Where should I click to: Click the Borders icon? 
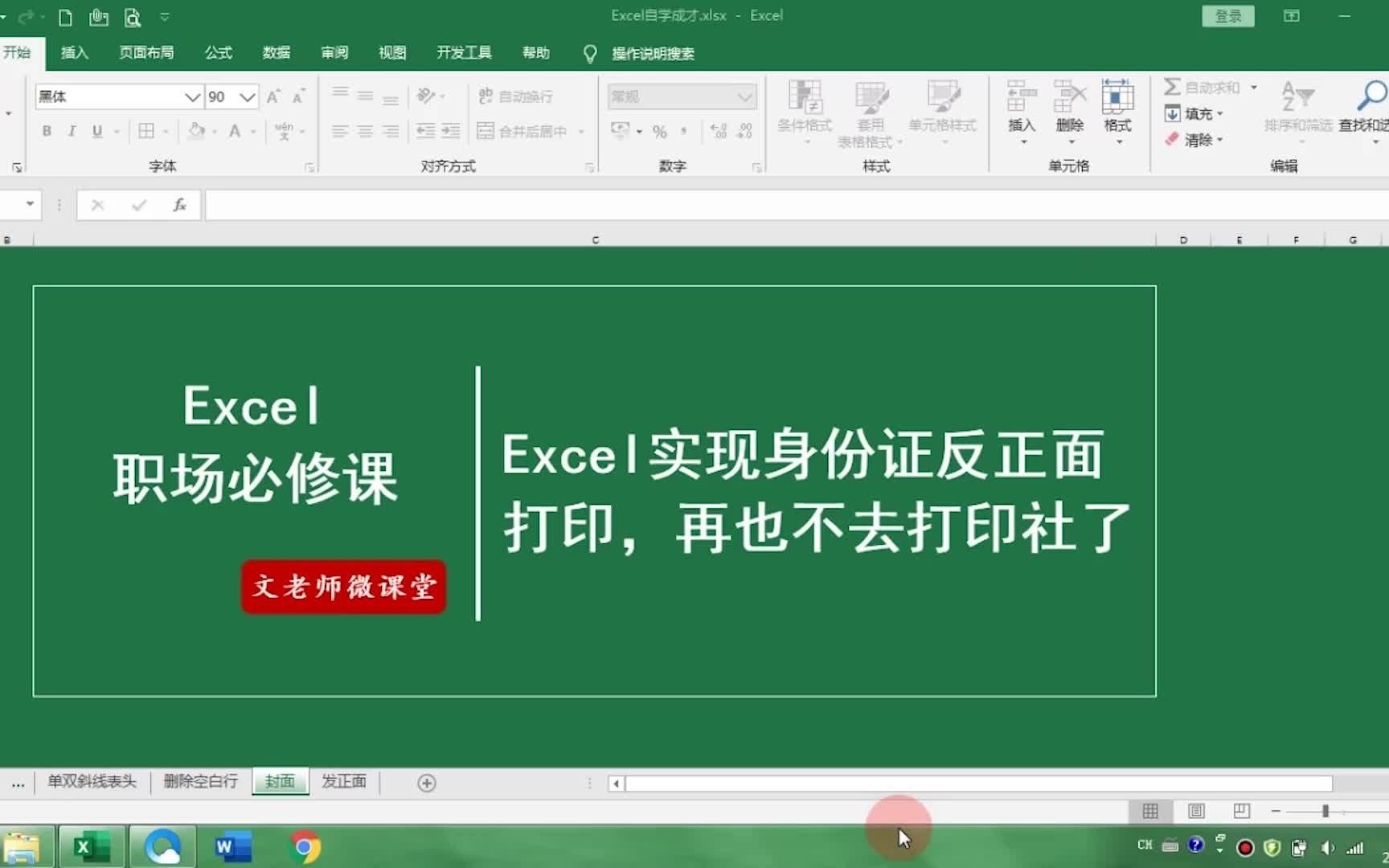pos(146,131)
